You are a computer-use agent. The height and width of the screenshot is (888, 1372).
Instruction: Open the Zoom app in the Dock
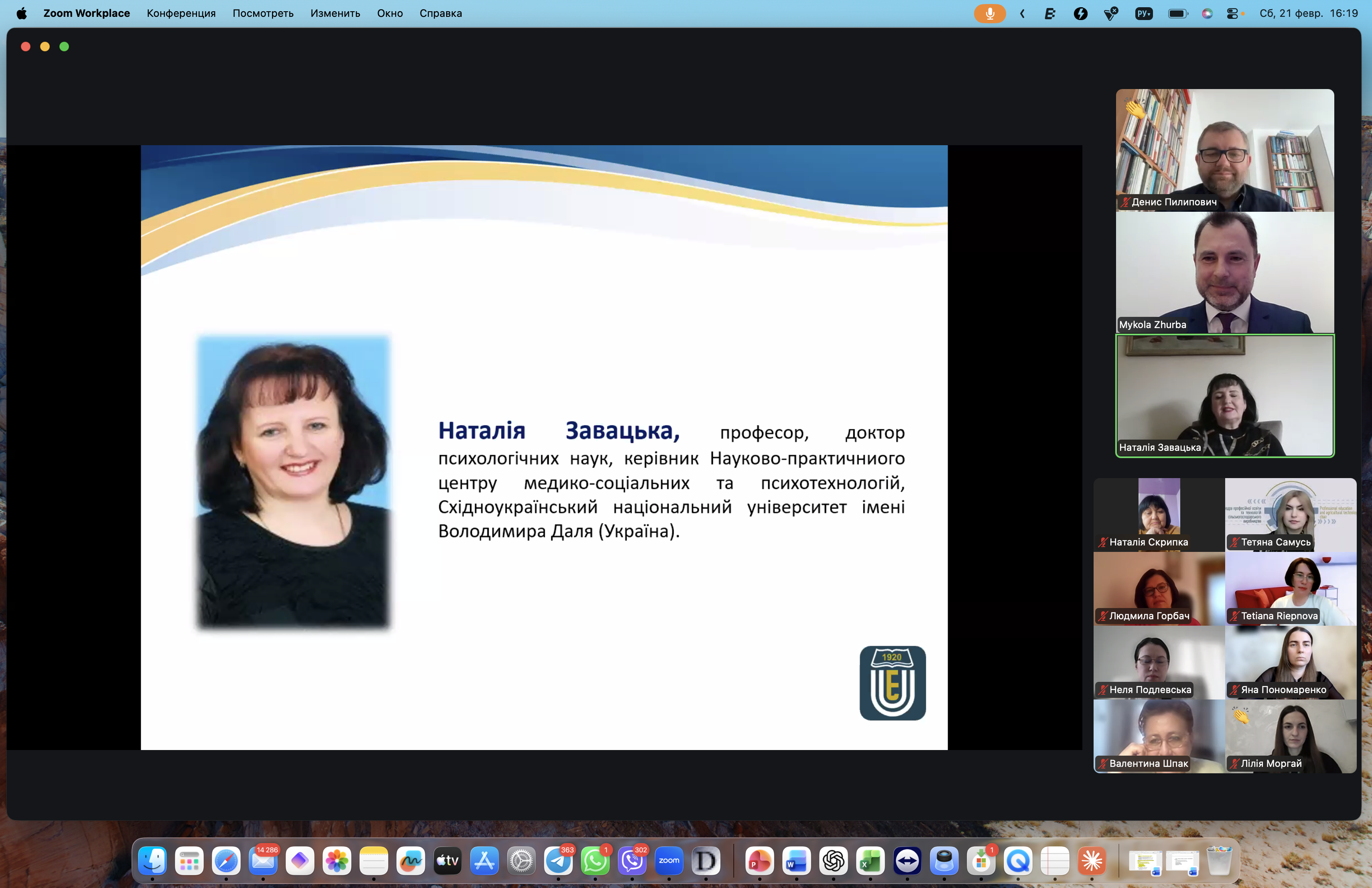click(669, 861)
